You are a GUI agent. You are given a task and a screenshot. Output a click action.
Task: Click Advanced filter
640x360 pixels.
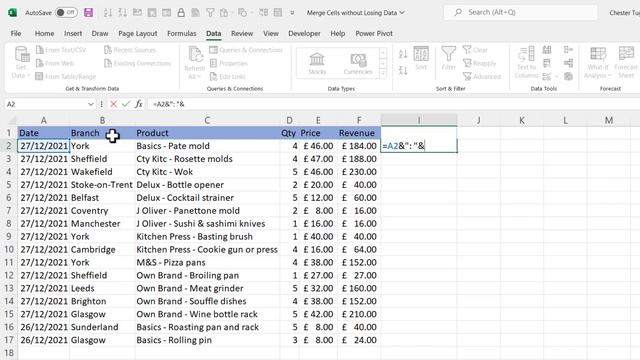click(x=482, y=76)
